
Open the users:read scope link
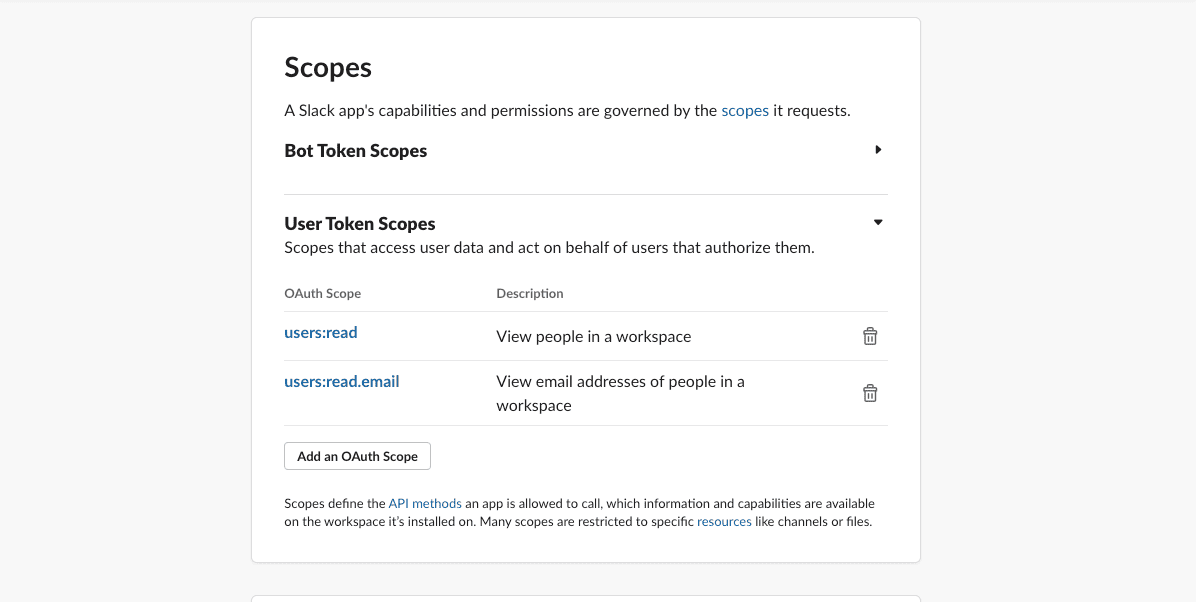(321, 333)
